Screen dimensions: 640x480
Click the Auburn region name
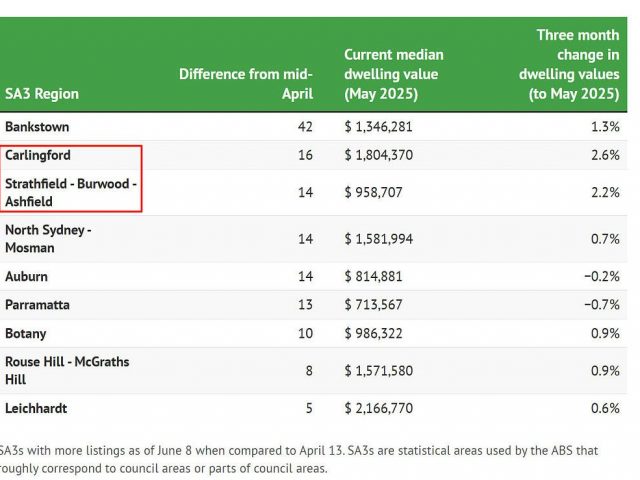point(26,276)
